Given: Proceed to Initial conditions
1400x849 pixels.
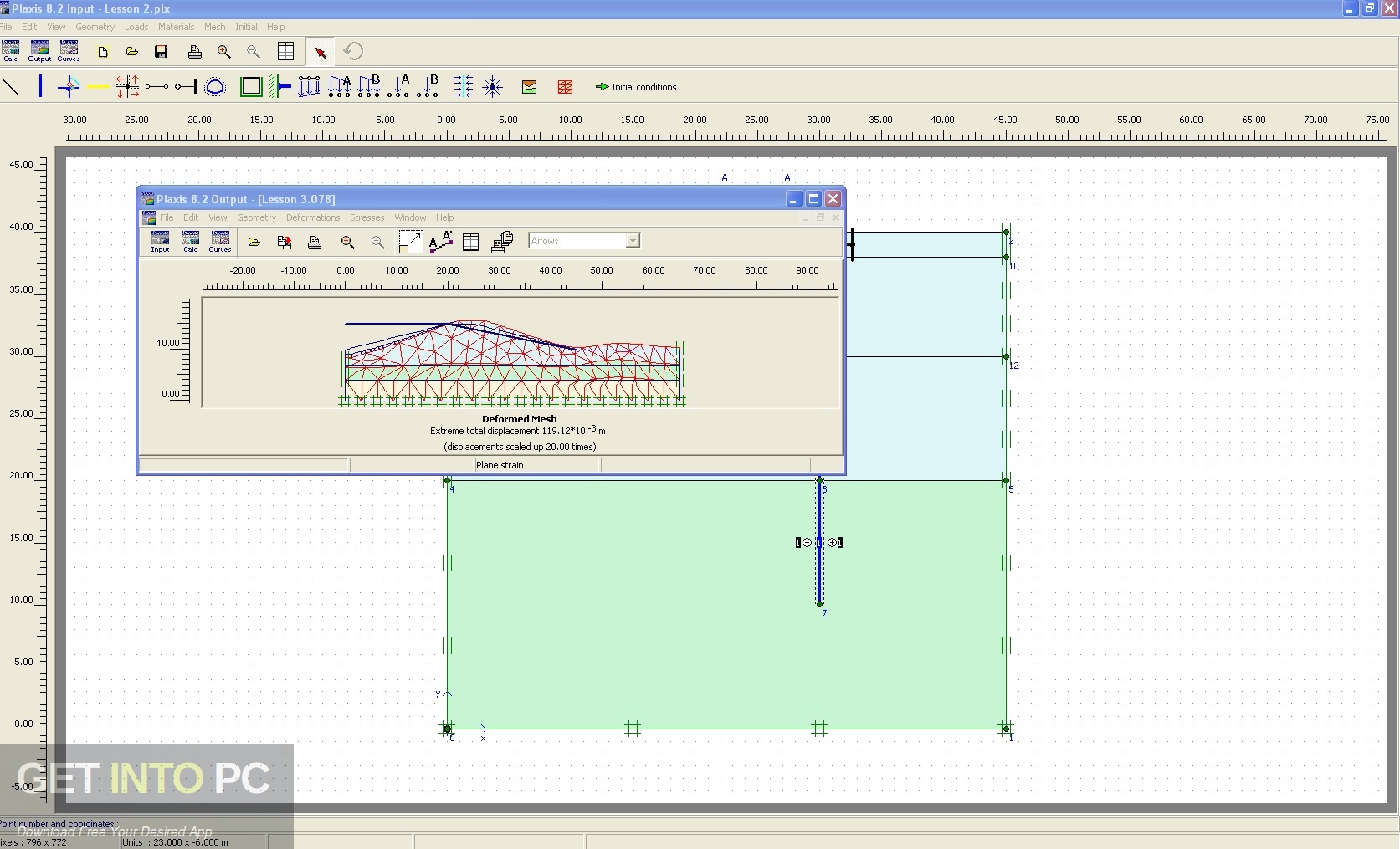Looking at the screenshot, I should (x=636, y=86).
